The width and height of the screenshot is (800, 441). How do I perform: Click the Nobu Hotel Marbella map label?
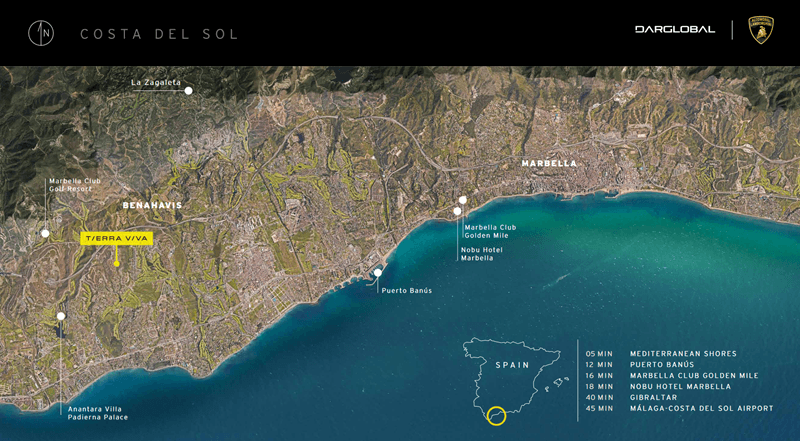482,254
